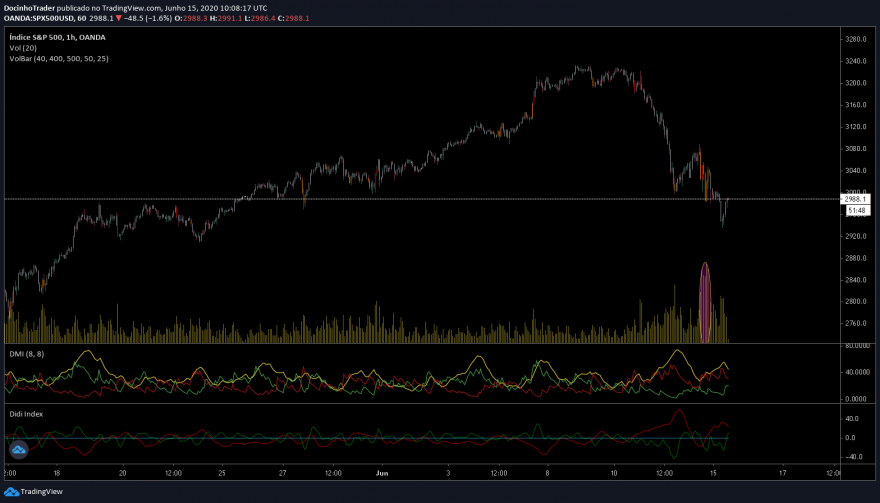This screenshot has height=503, width=880.
Task: Click the current price tag 2988.1 on axis
Action: pyautogui.click(x=855, y=199)
